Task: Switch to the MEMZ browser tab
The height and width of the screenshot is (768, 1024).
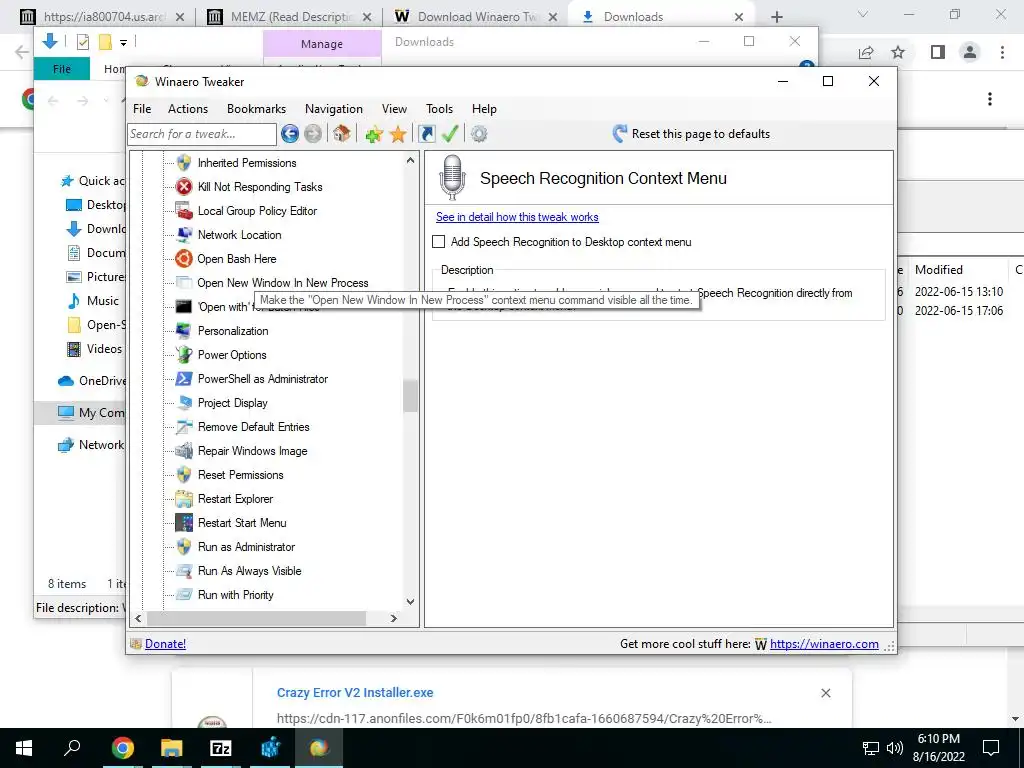Action: (x=290, y=17)
